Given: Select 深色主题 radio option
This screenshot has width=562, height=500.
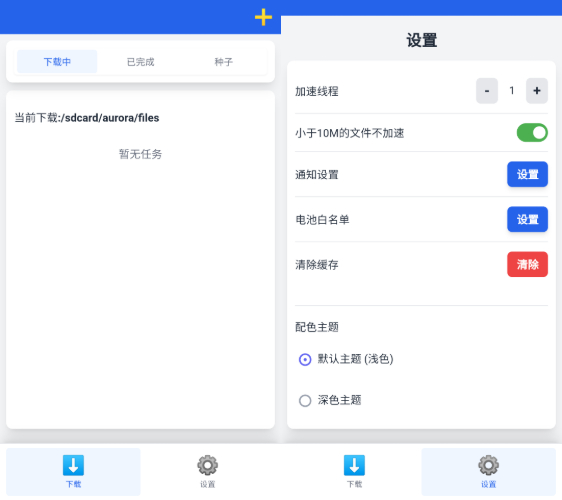Looking at the screenshot, I should coord(305,400).
